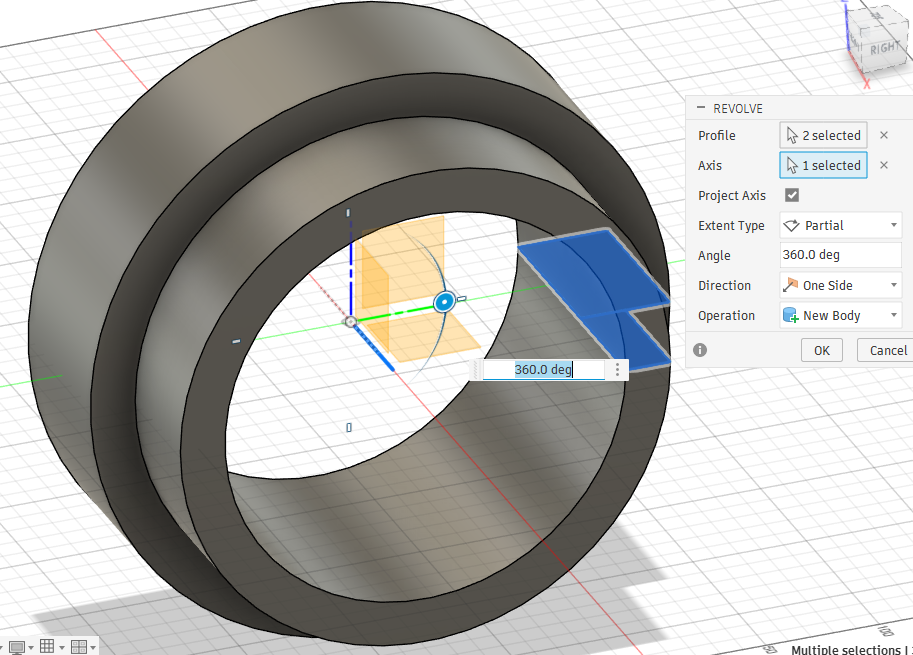Viewport: 913px width, 655px height.
Task: Click the Profile '2 selected' selector
Action: (823, 135)
